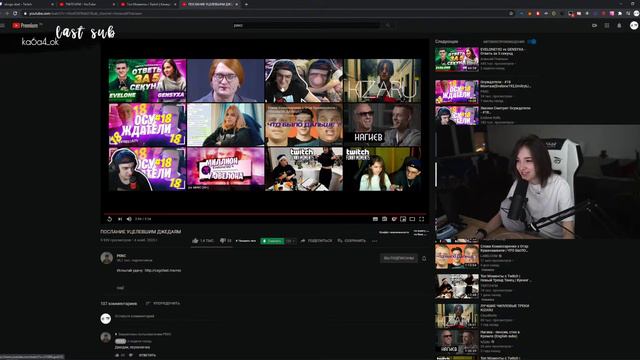Image resolution: width=640 pixels, height=360 pixels.
Task: Like the video with thumbs-up icon
Action: pyautogui.click(x=195, y=241)
